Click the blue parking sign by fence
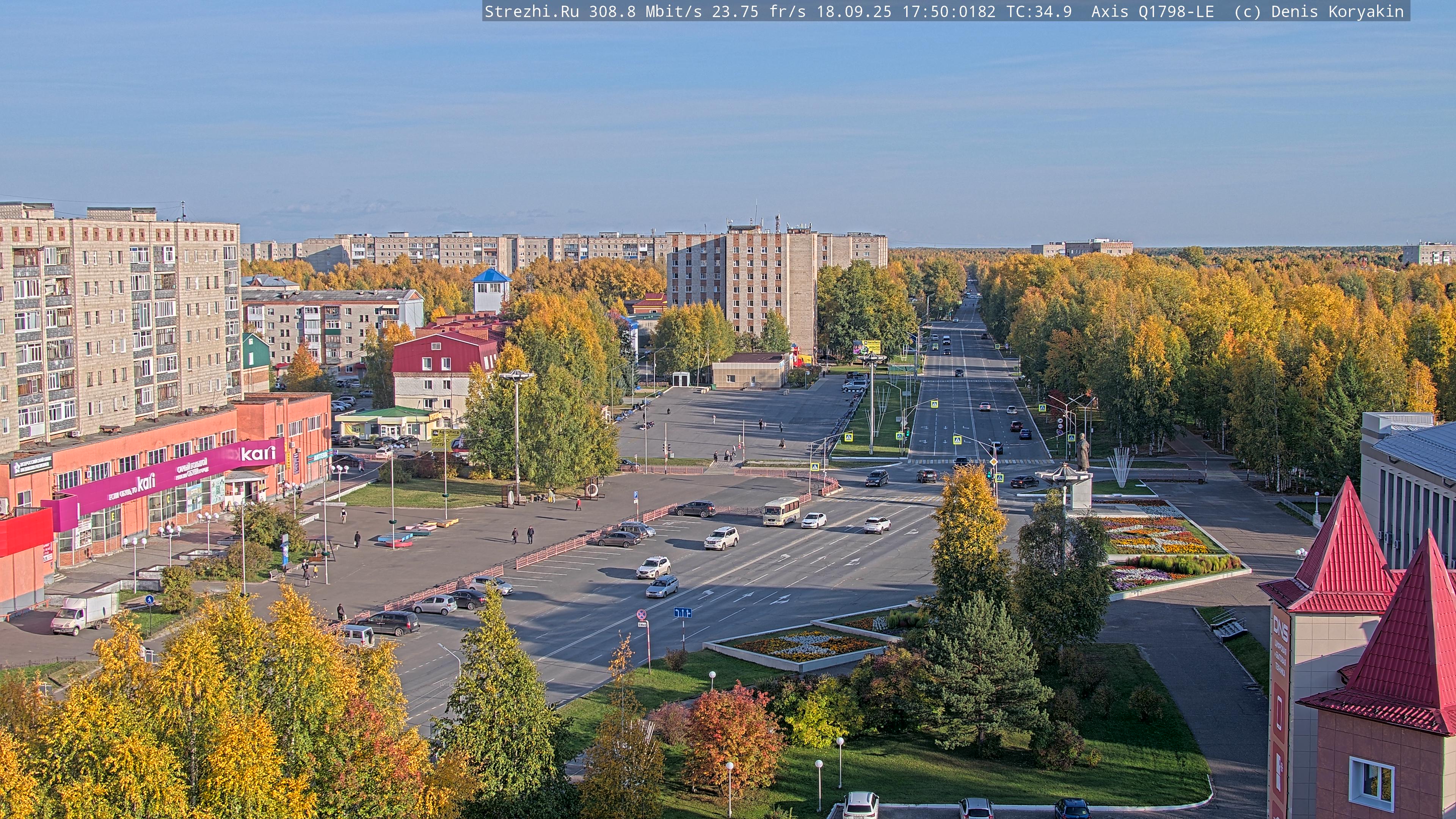The image size is (1456, 819). click(635, 495)
